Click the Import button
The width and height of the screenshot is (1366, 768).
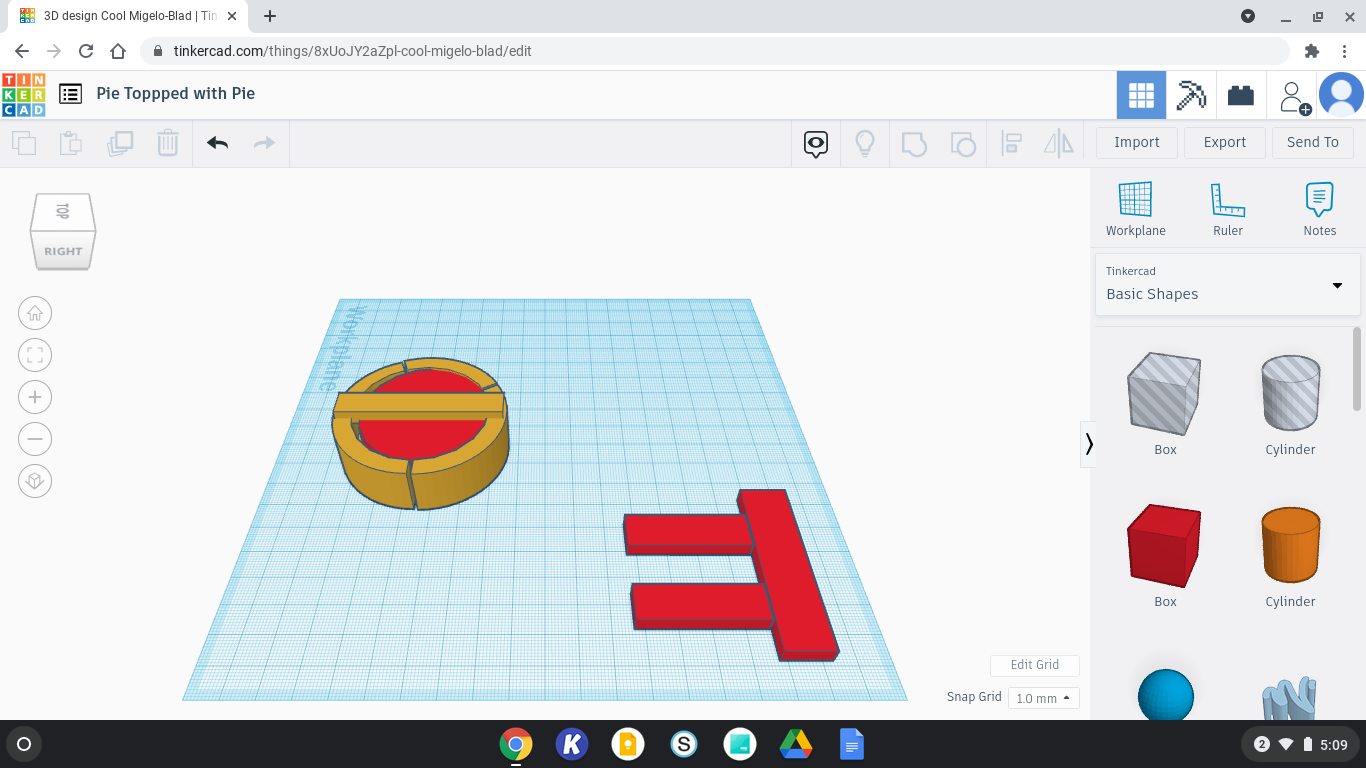pyautogui.click(x=1137, y=142)
